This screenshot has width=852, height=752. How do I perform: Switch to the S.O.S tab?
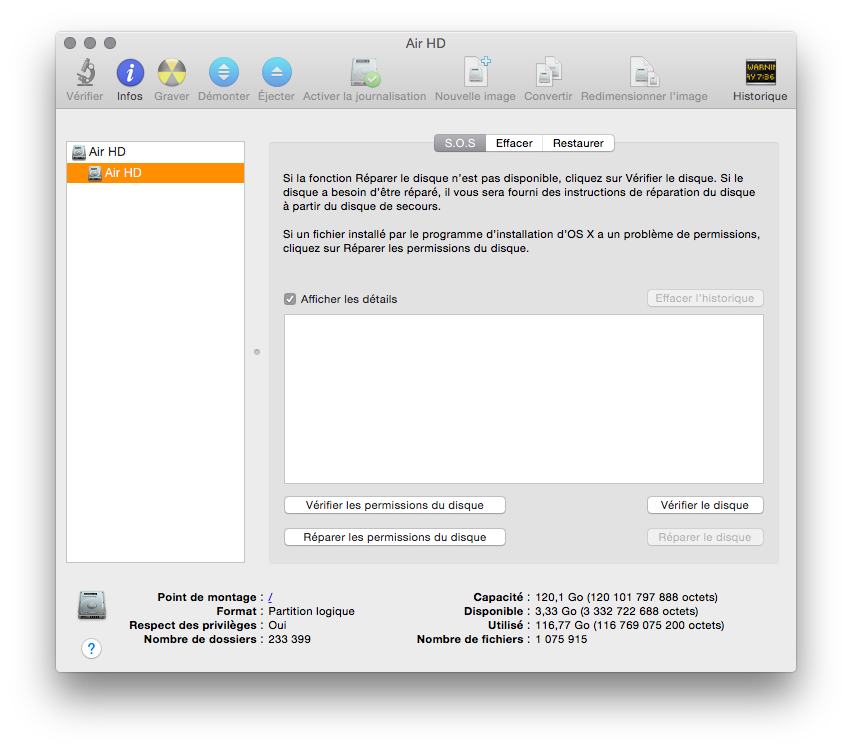click(x=460, y=143)
